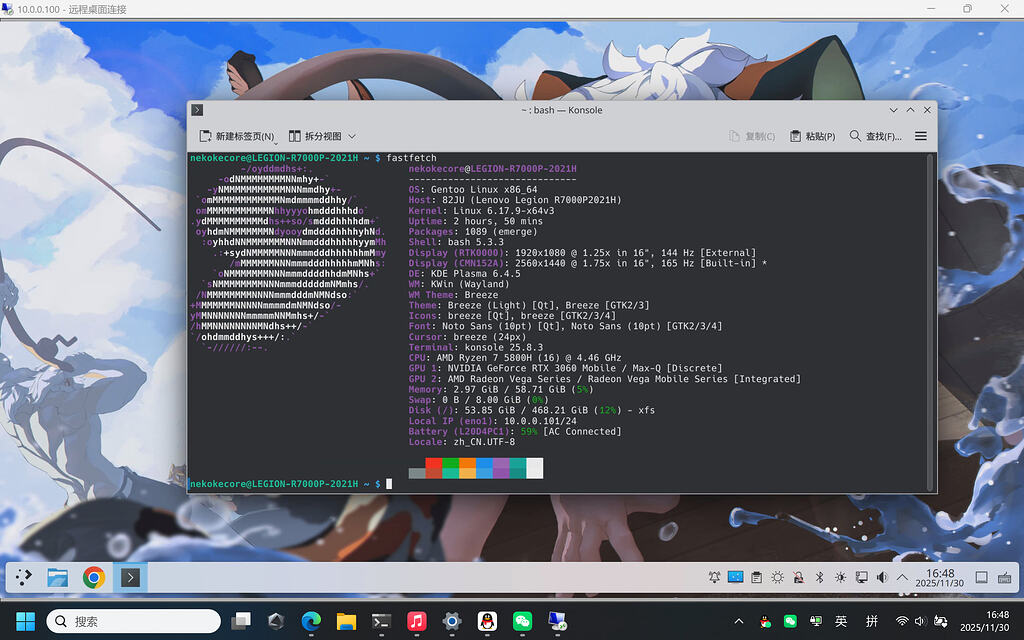1024x640 pixels.
Task: Open QQ penguin app from taskbar
Action: (487, 621)
